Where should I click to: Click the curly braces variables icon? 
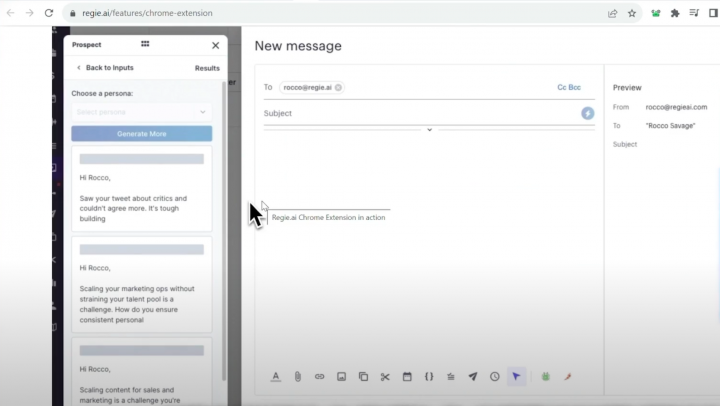tap(429, 377)
